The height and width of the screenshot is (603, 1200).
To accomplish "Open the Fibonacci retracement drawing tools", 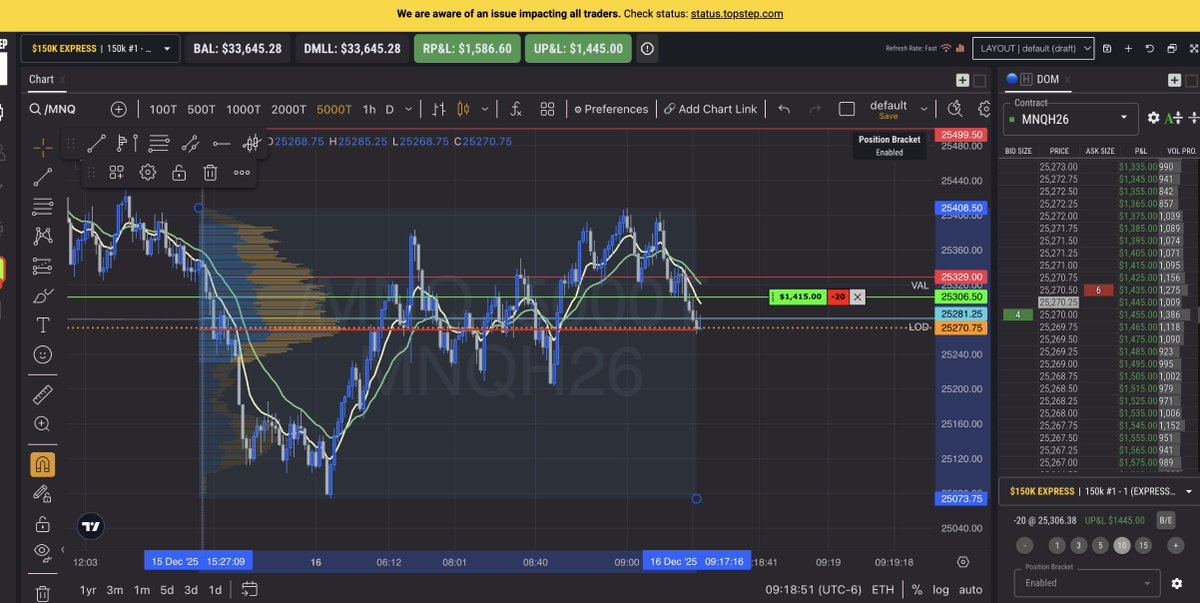I will point(43,207).
